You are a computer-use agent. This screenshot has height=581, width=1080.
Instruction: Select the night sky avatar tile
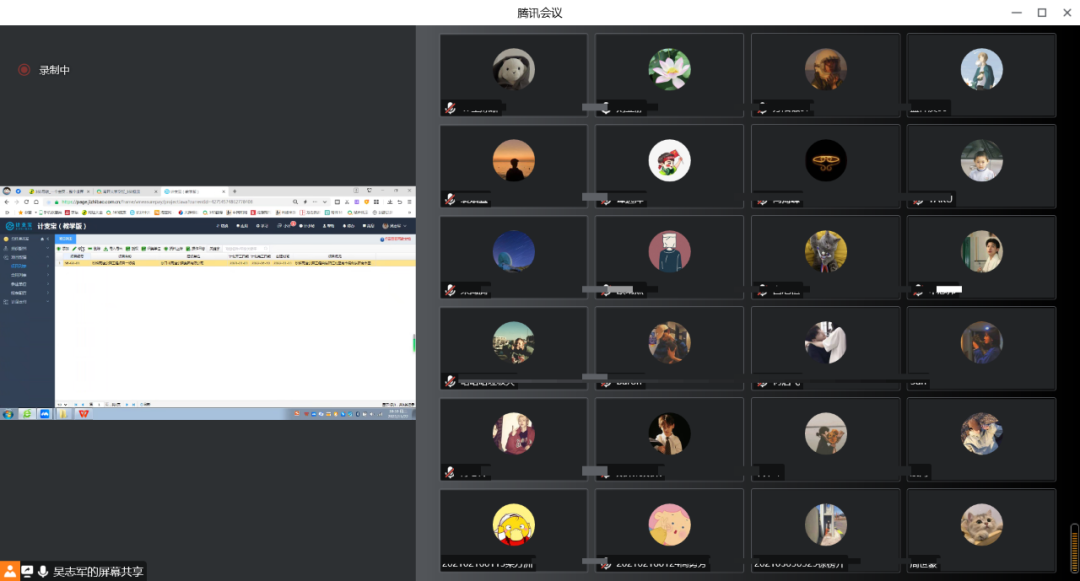pos(514,257)
